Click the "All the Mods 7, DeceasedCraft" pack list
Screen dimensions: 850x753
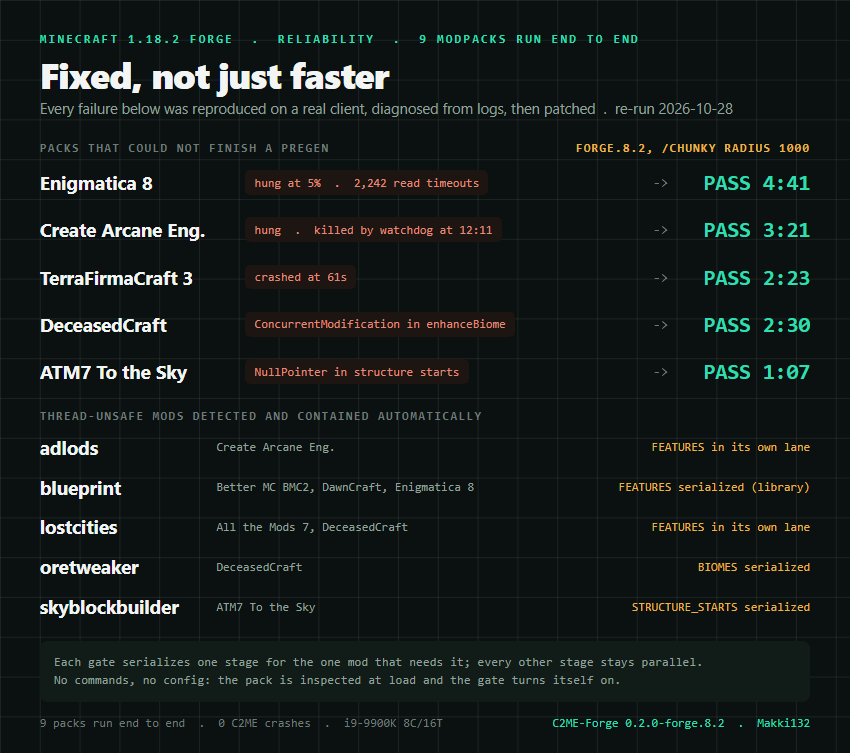pos(312,527)
